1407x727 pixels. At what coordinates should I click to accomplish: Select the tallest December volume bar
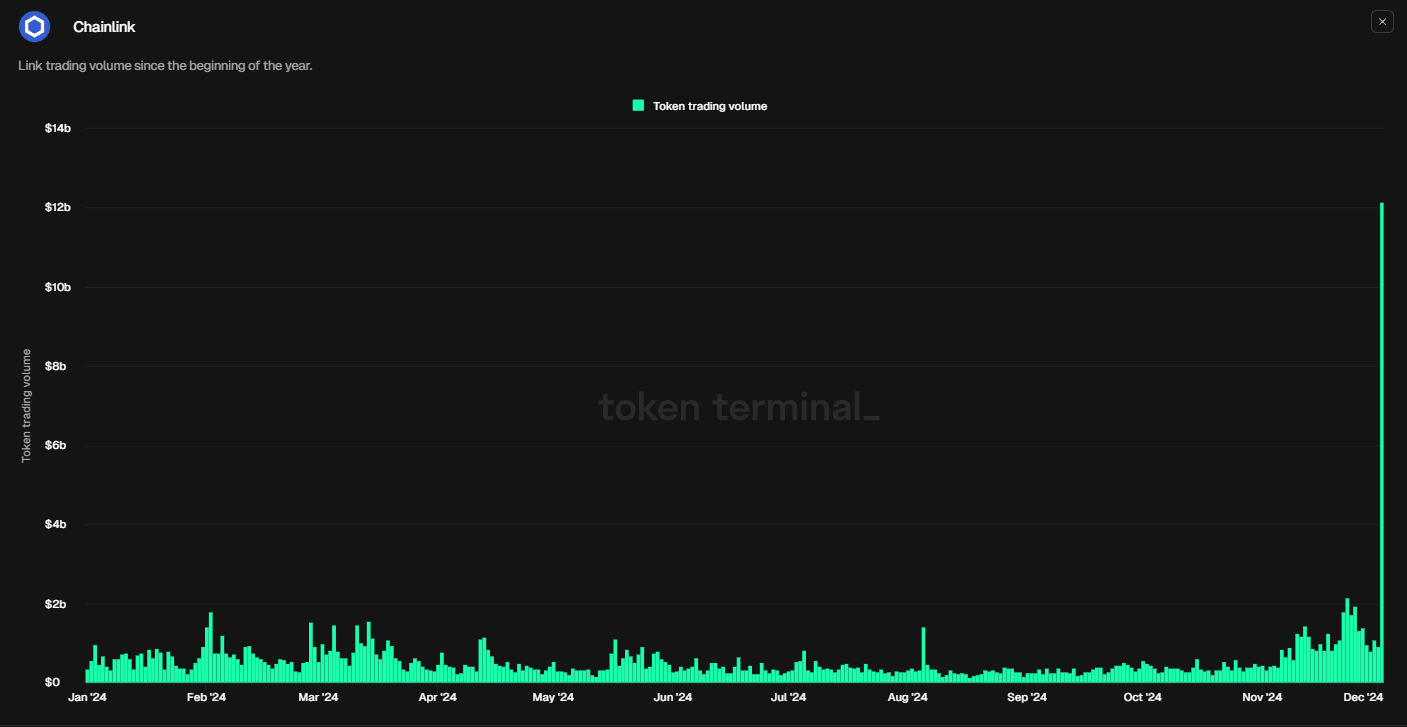(1383, 440)
